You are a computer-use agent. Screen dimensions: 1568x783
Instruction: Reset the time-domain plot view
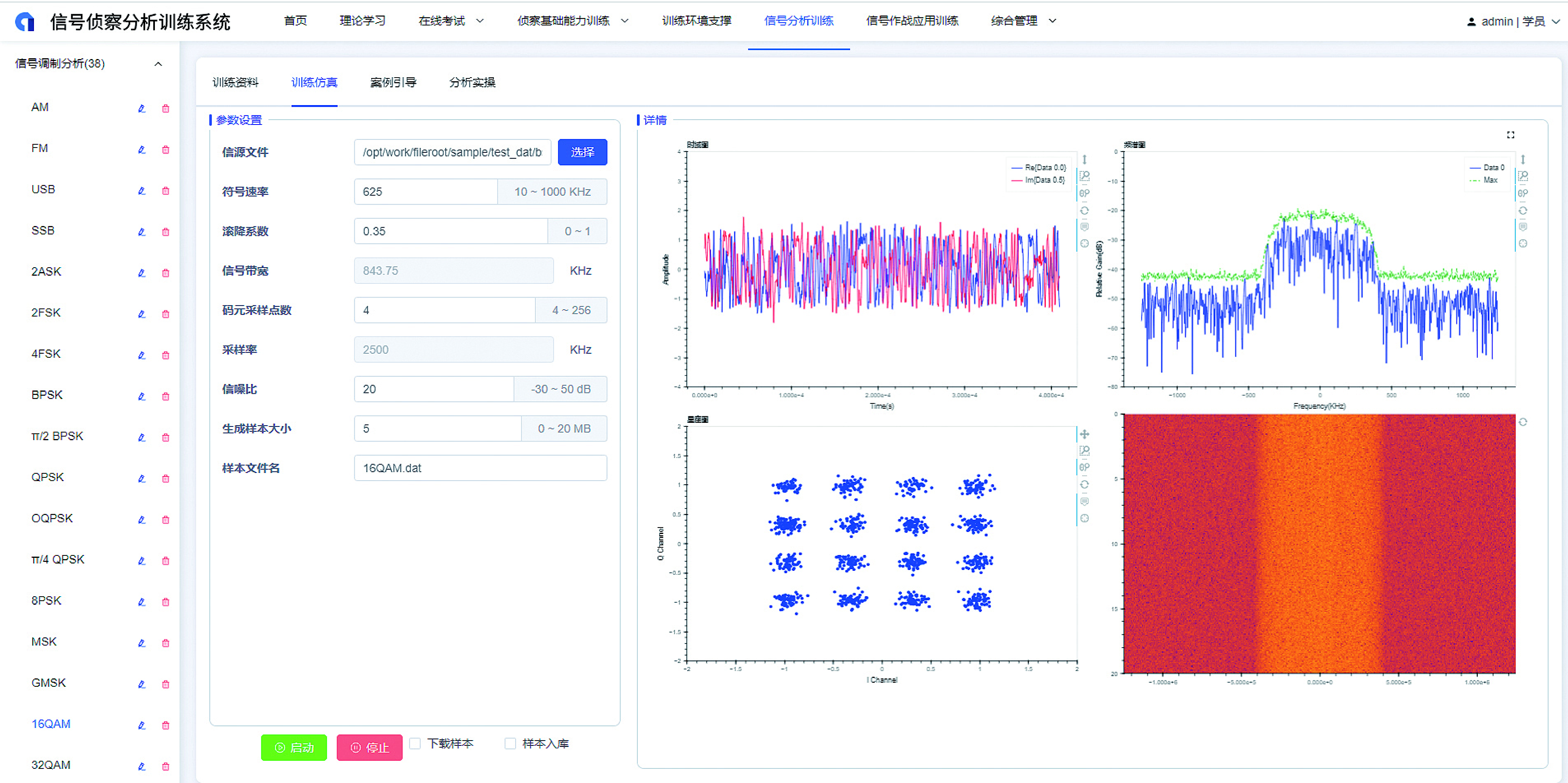(1084, 211)
